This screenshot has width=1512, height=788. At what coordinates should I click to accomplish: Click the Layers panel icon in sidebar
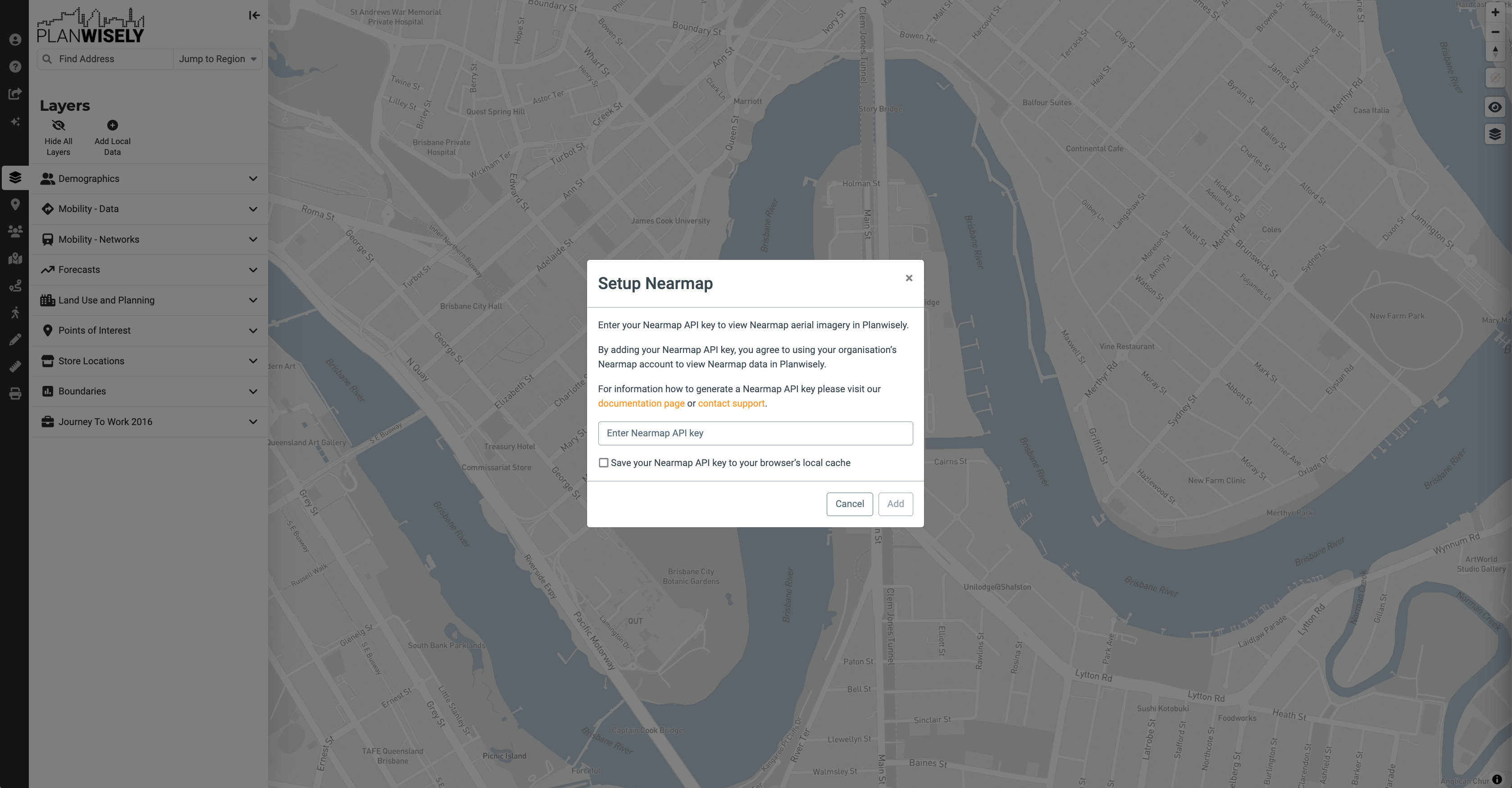coord(14,176)
